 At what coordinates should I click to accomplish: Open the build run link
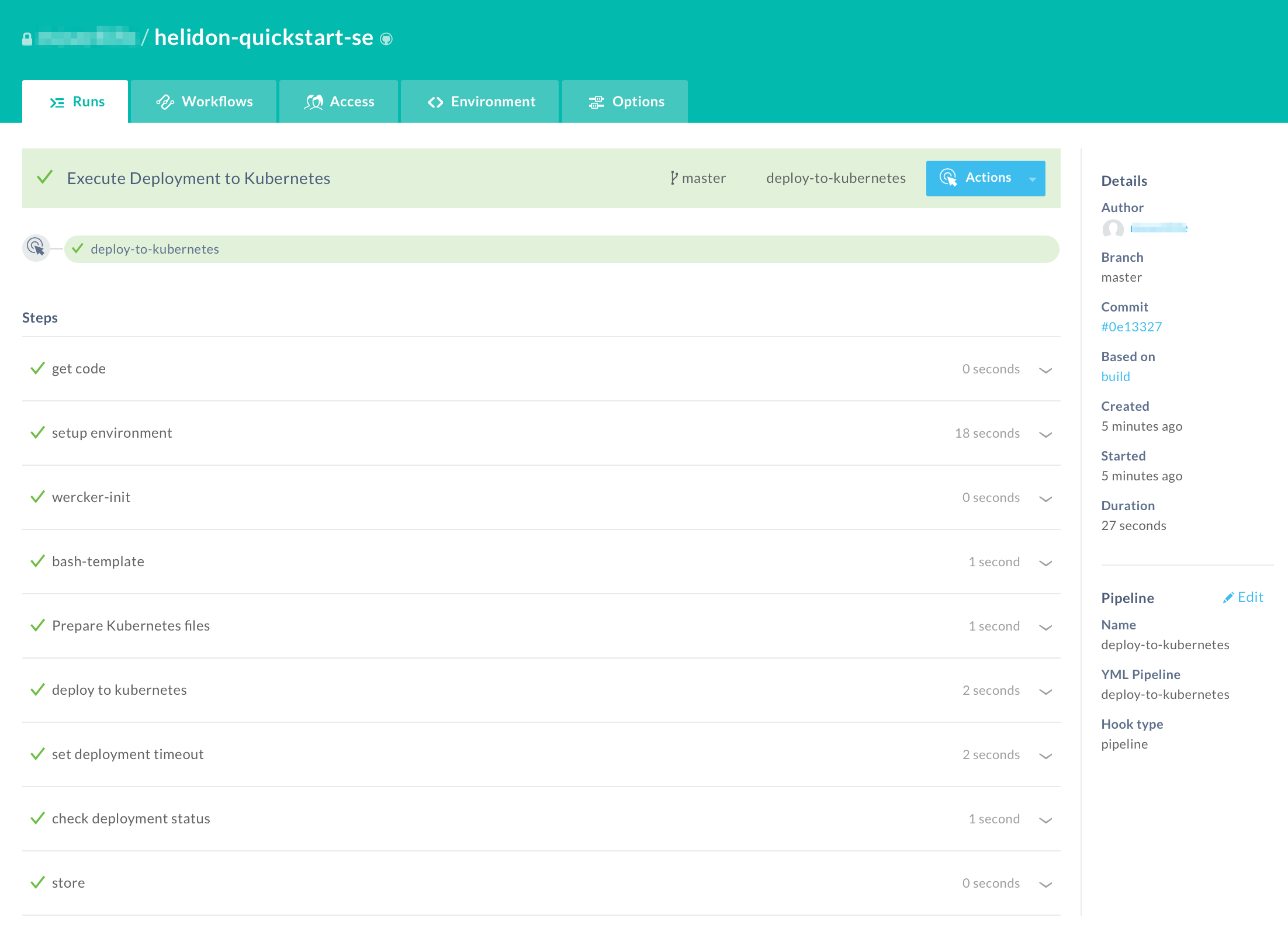(x=1115, y=376)
